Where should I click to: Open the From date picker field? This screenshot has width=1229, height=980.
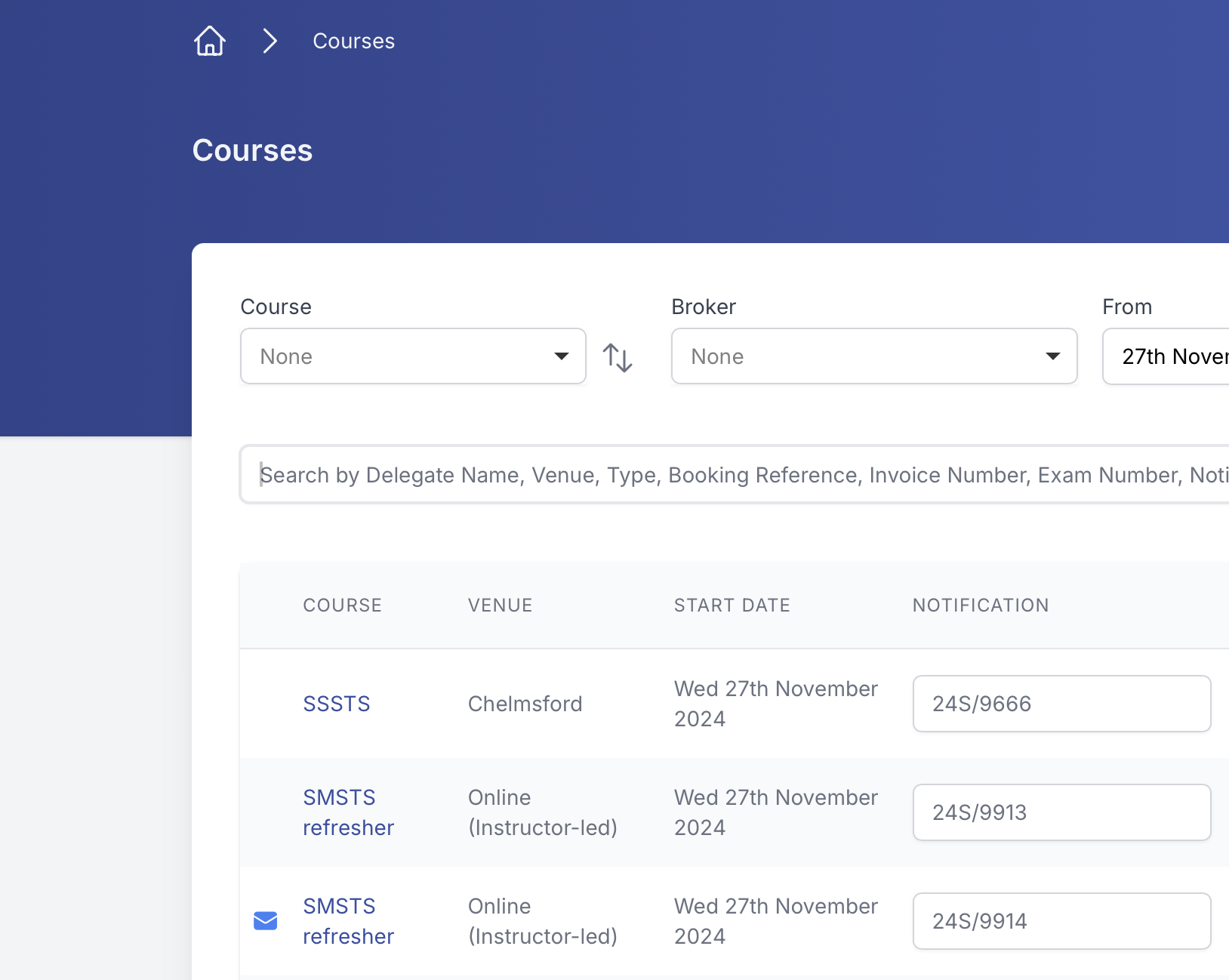coord(1166,356)
